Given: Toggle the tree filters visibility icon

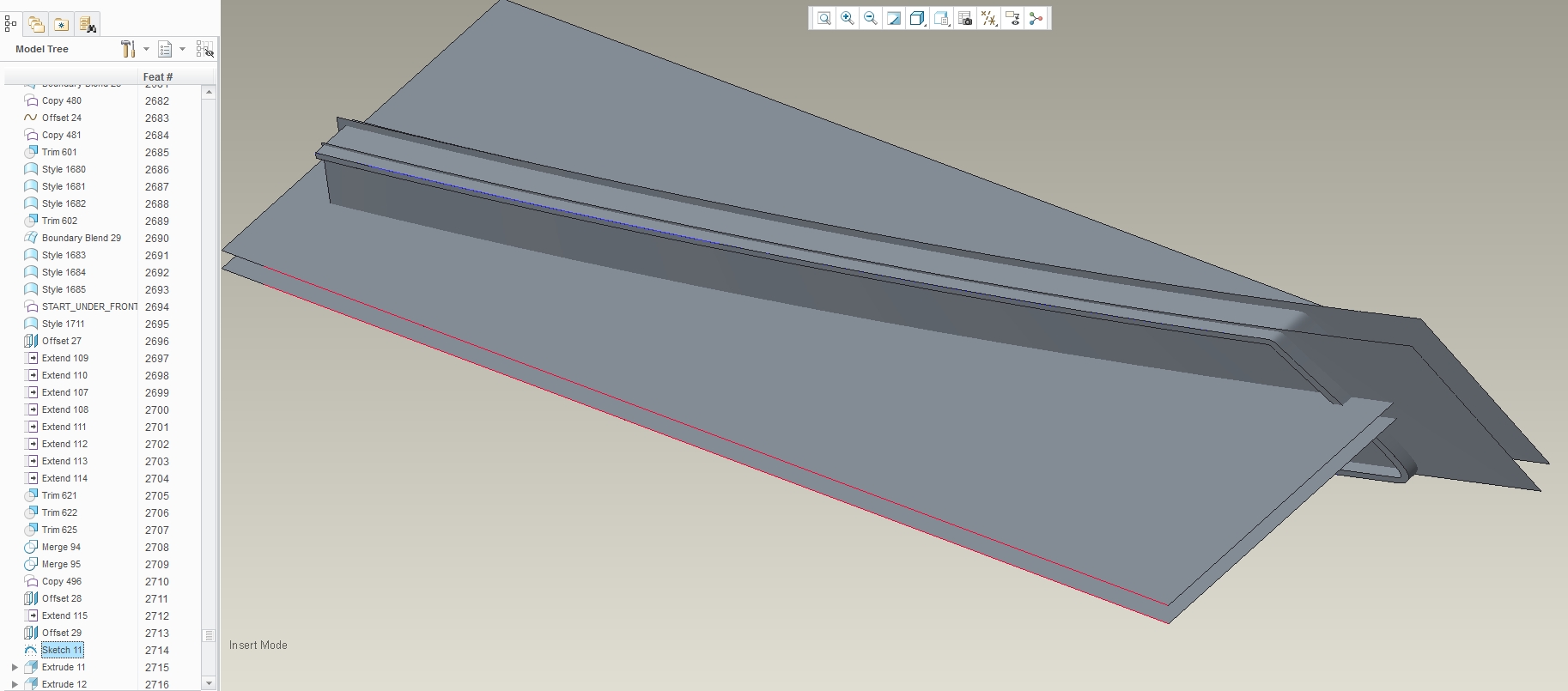Looking at the screenshot, I should tap(204, 50).
